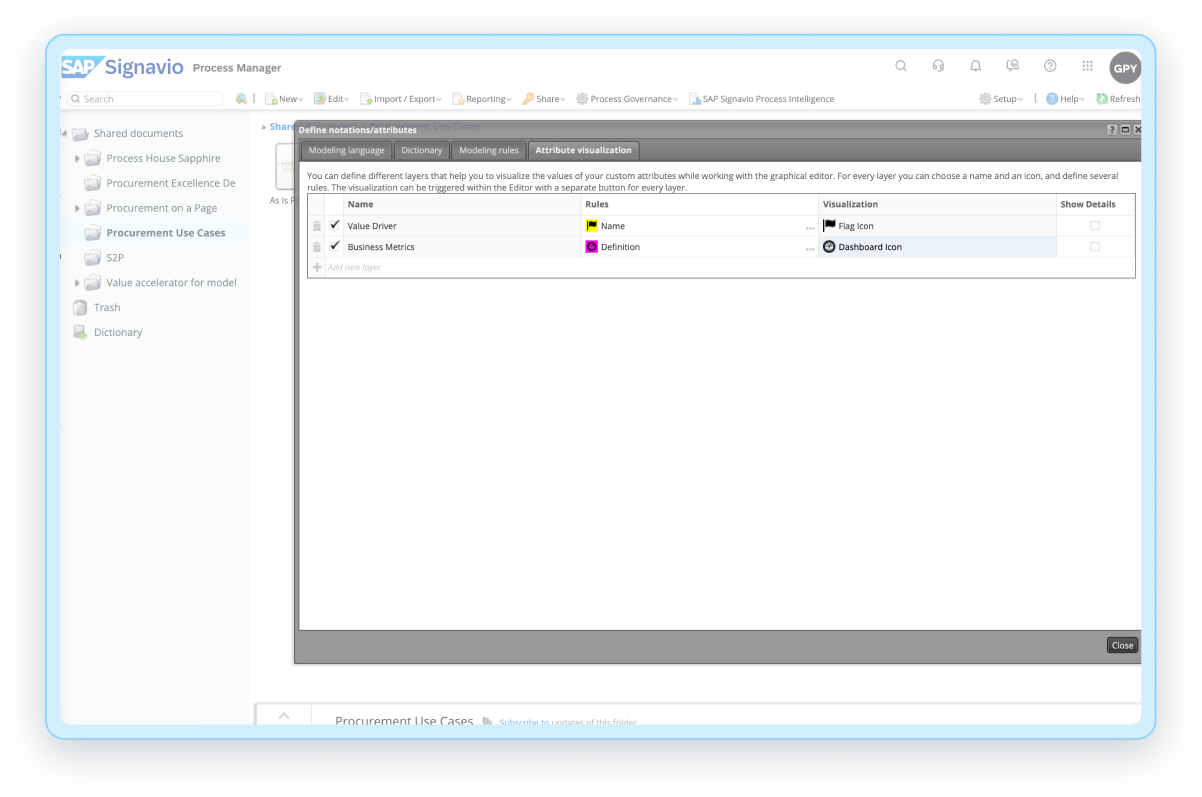Click the Subscribe to link
The image size is (1202, 797).
523,722
